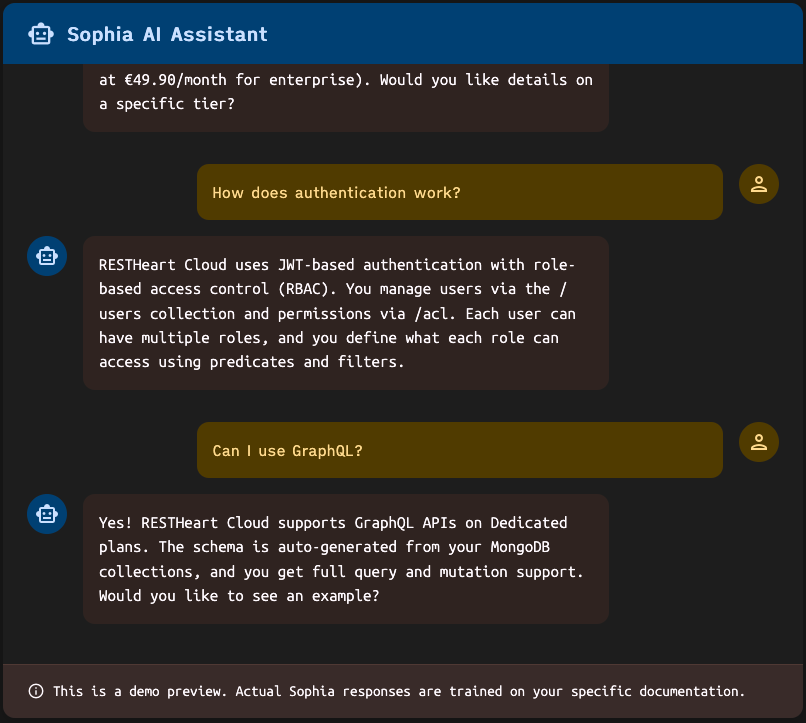Click the user avatar beside the authentication question

pos(758,184)
